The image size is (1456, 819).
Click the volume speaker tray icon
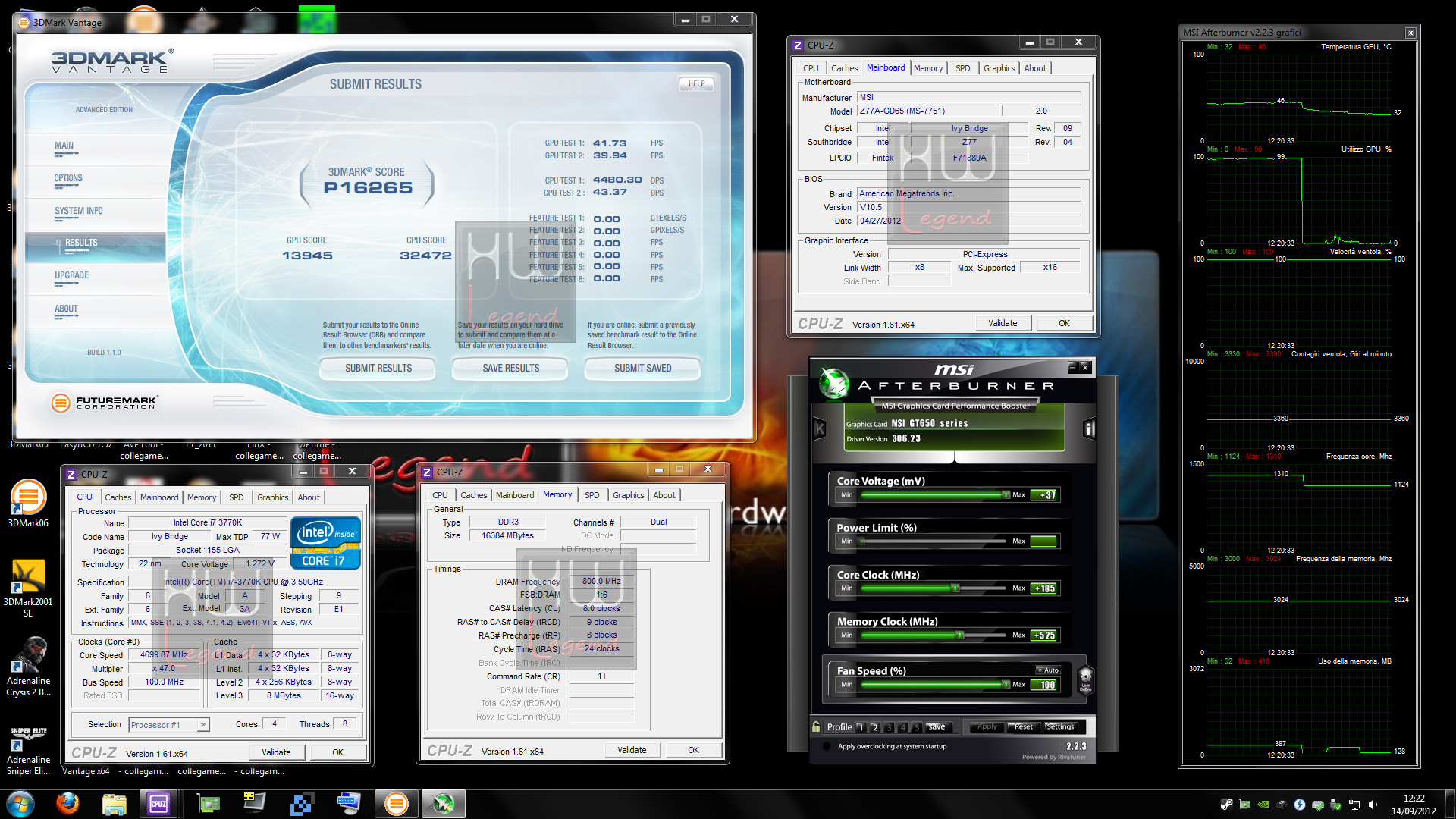1373,805
